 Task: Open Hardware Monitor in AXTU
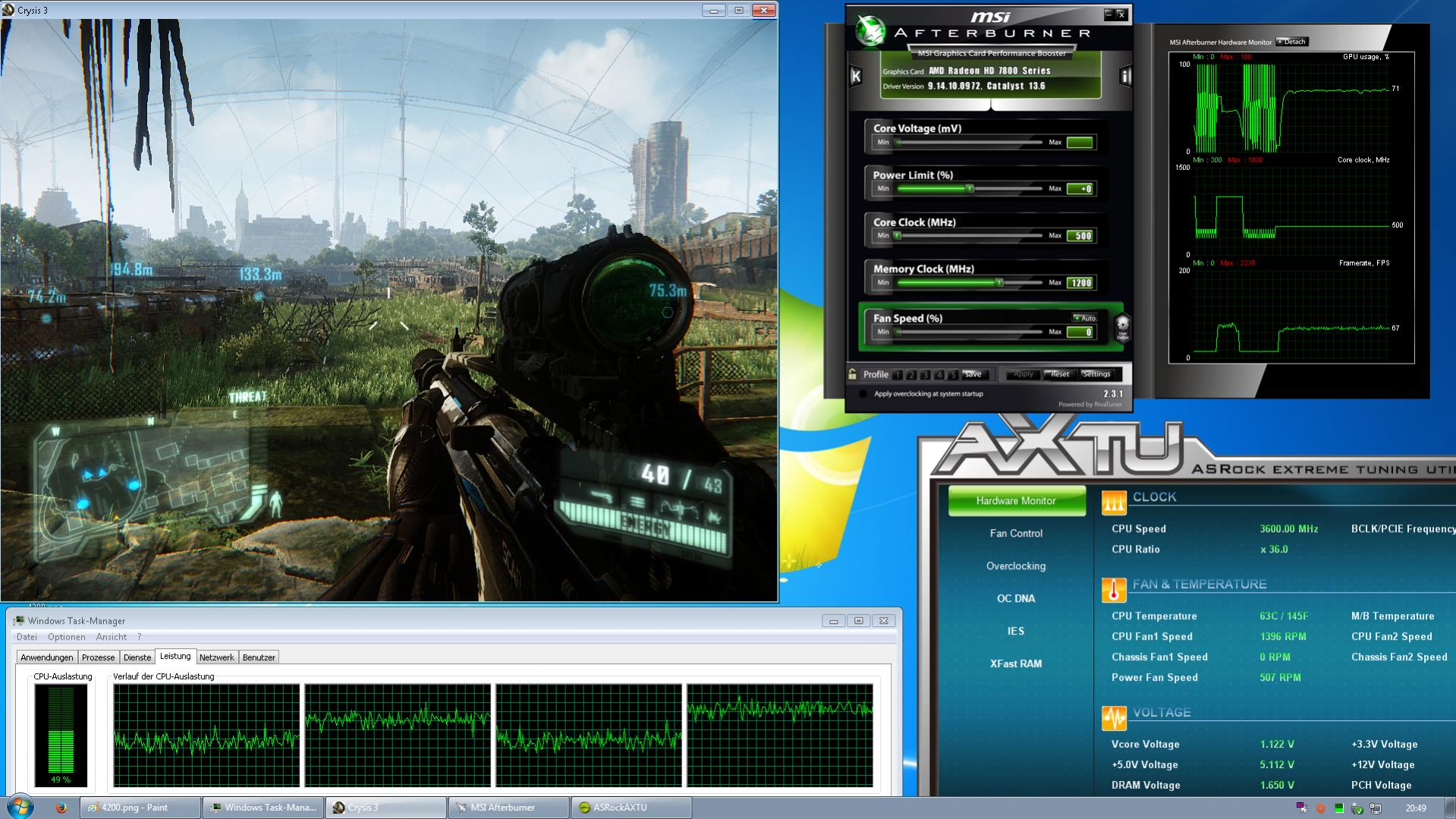pyautogui.click(x=1016, y=501)
